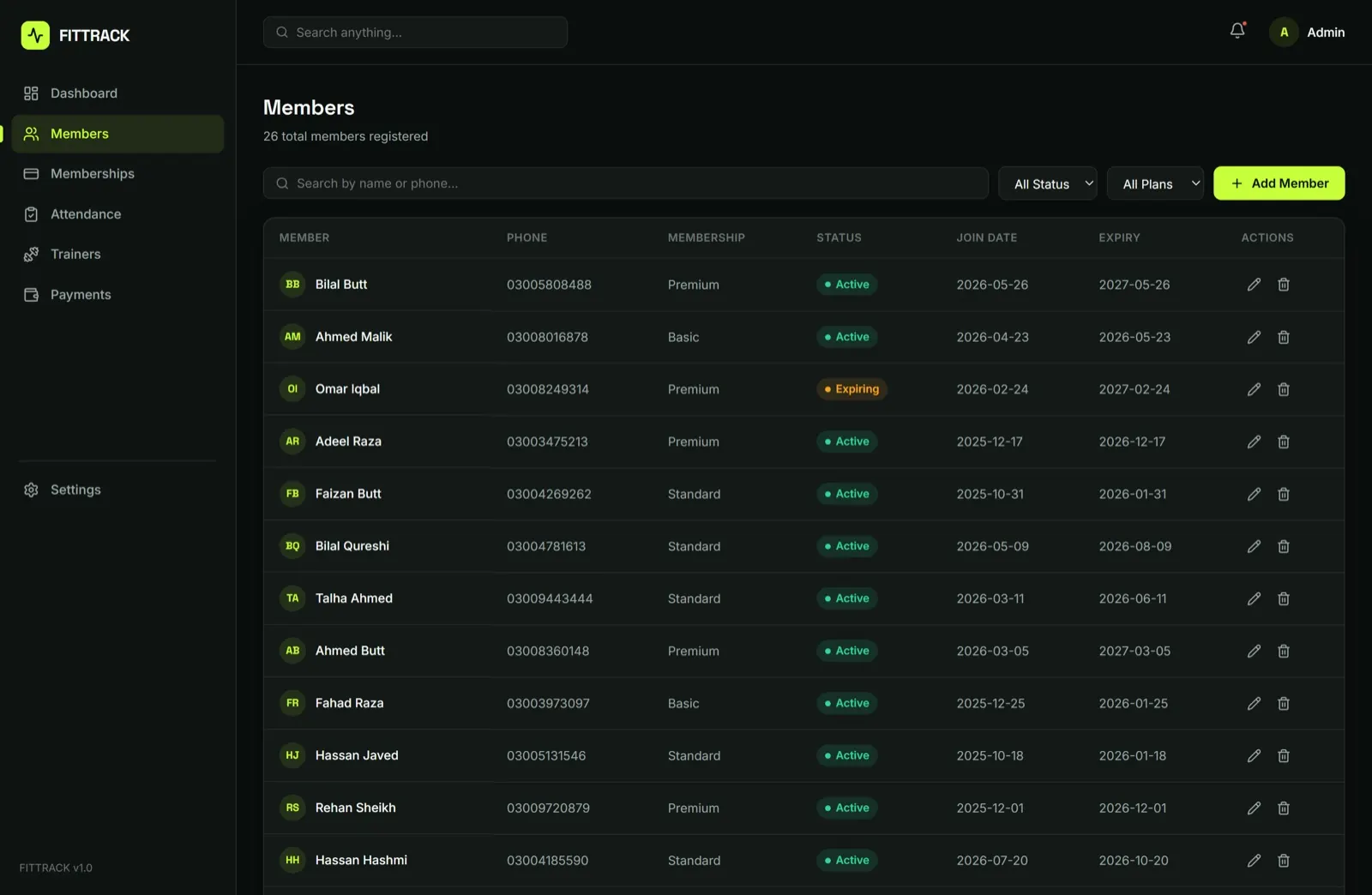The width and height of the screenshot is (1372, 895).
Task: Click Faizan Butt's expiry date 2026-01-31
Action: pos(1133,494)
